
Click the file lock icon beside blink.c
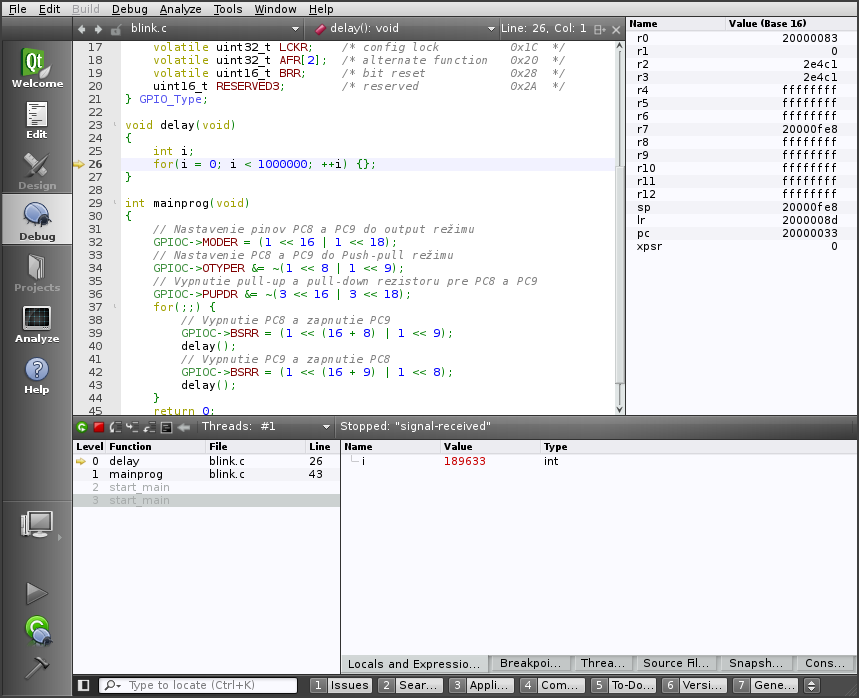tap(116, 29)
